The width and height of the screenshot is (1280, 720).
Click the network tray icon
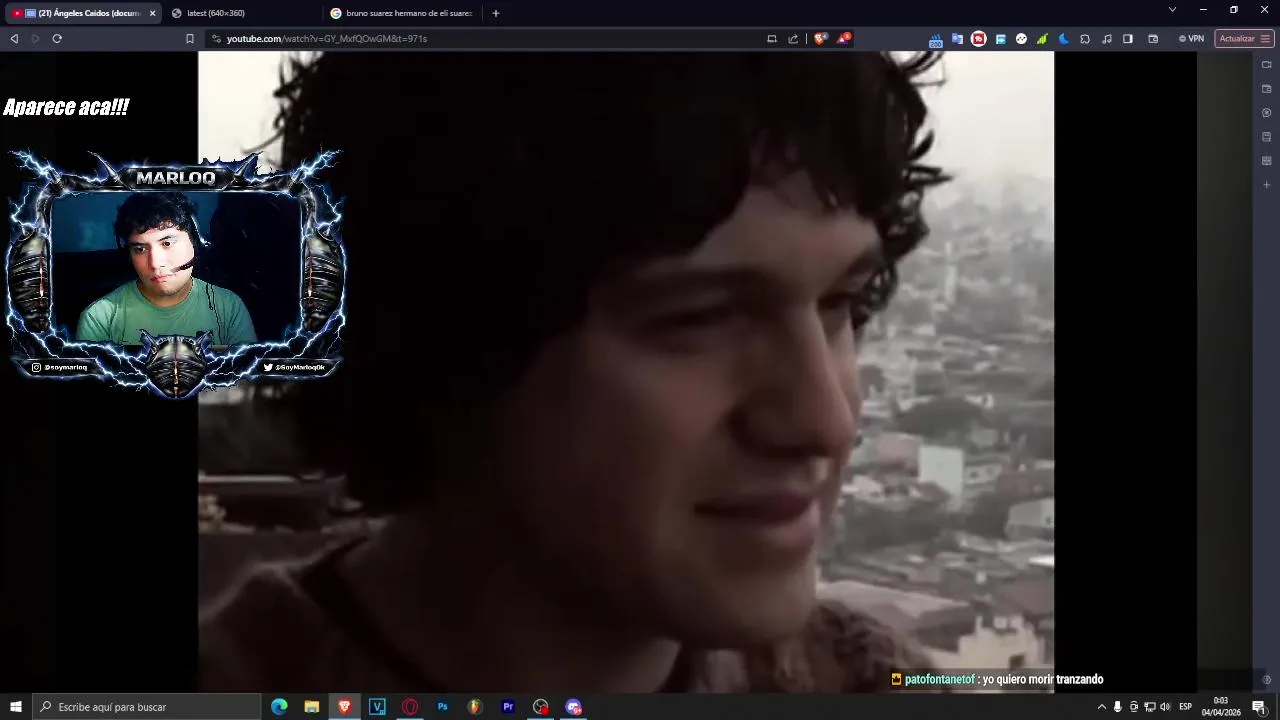point(1150,707)
